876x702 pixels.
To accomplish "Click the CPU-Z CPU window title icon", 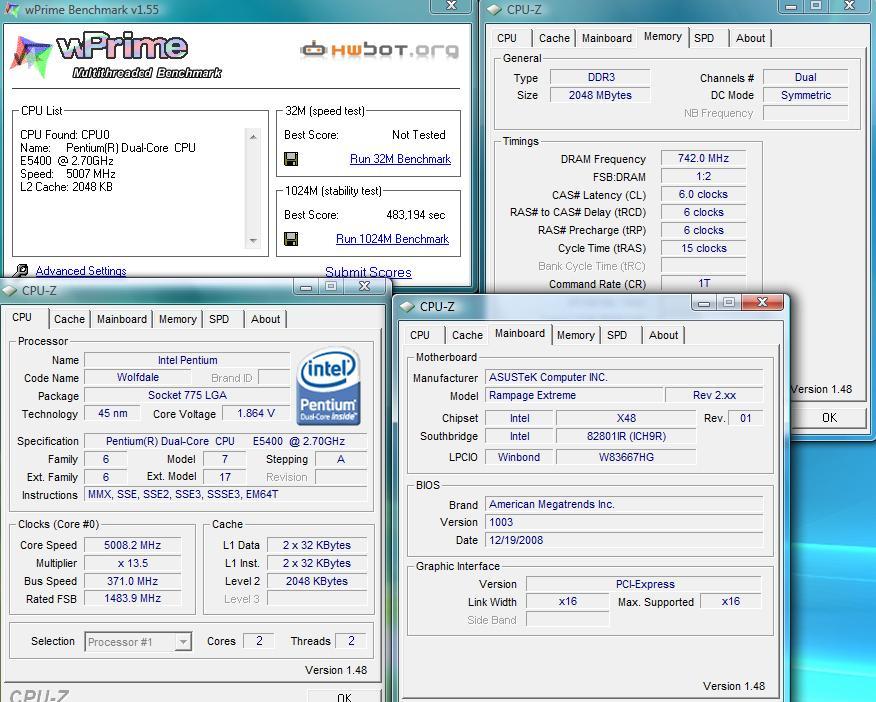I will pyautogui.click(x=9, y=290).
